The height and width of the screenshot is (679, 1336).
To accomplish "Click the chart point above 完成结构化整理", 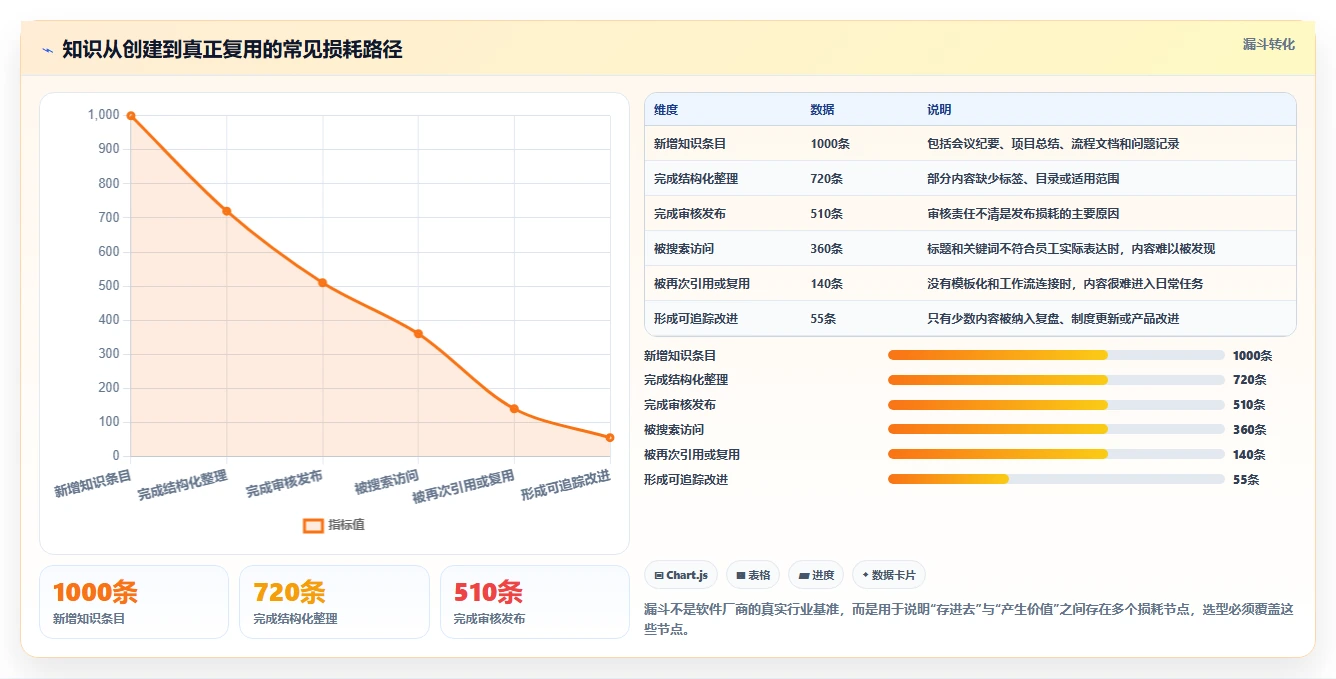I will pos(227,211).
